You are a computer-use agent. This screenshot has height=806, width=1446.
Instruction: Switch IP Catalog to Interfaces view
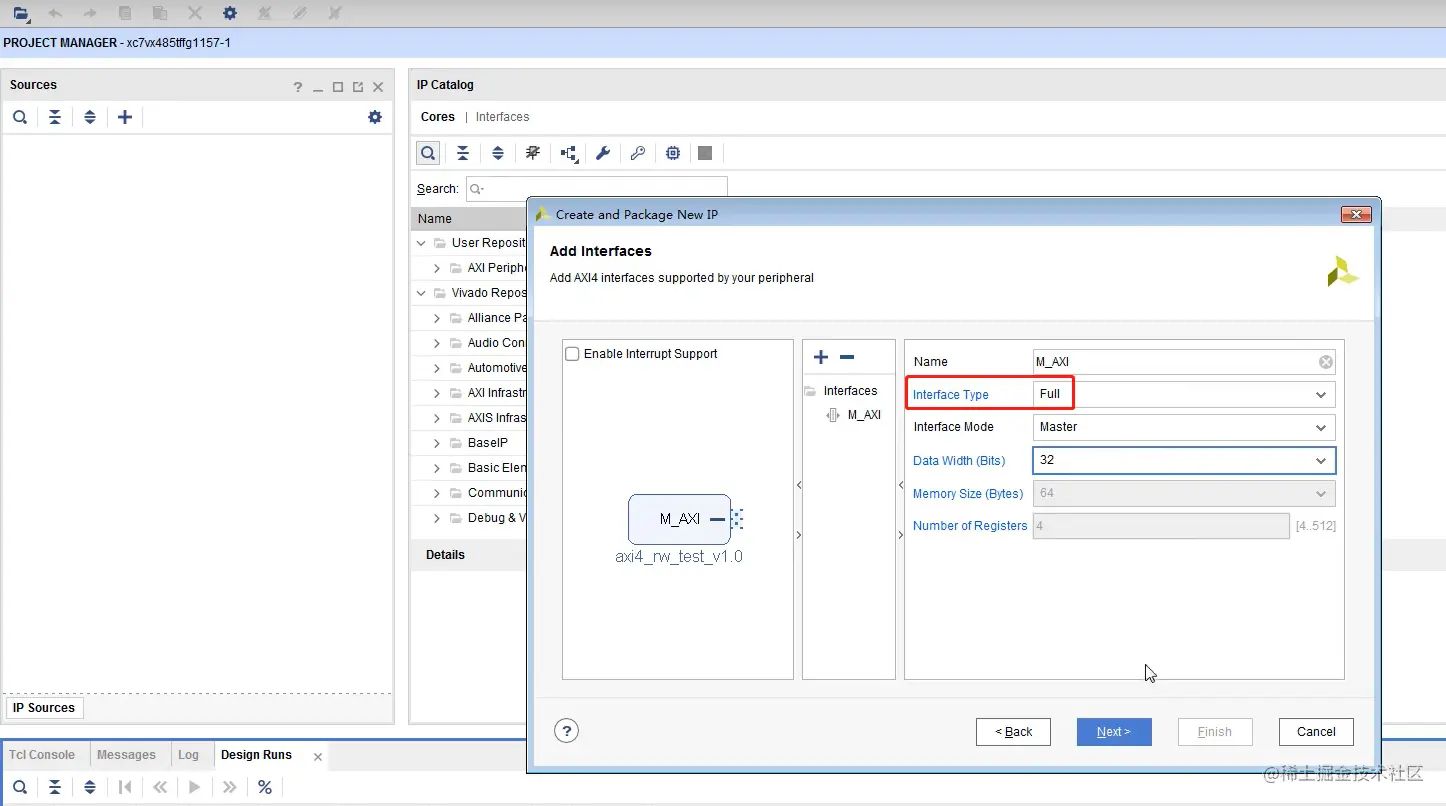coord(502,117)
